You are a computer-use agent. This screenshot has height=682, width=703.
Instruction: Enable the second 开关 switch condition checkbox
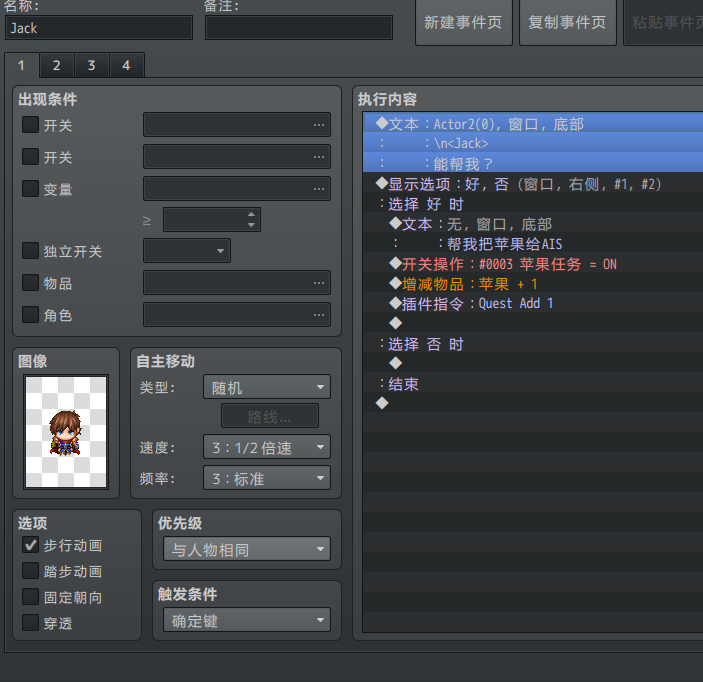pyautogui.click(x=30, y=156)
